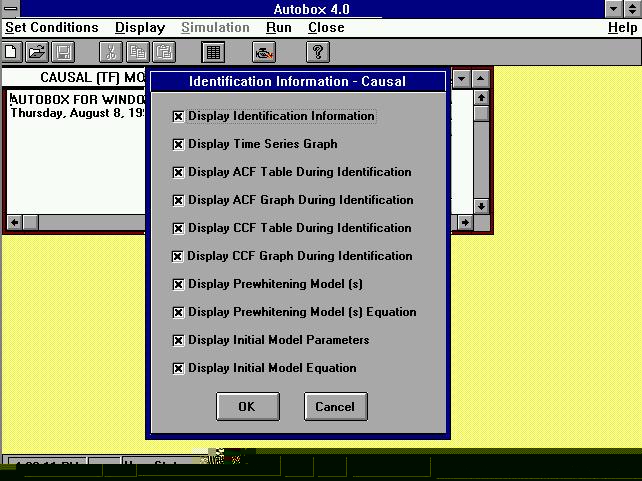Click the down scroll arrow in Causal window

tap(481, 206)
